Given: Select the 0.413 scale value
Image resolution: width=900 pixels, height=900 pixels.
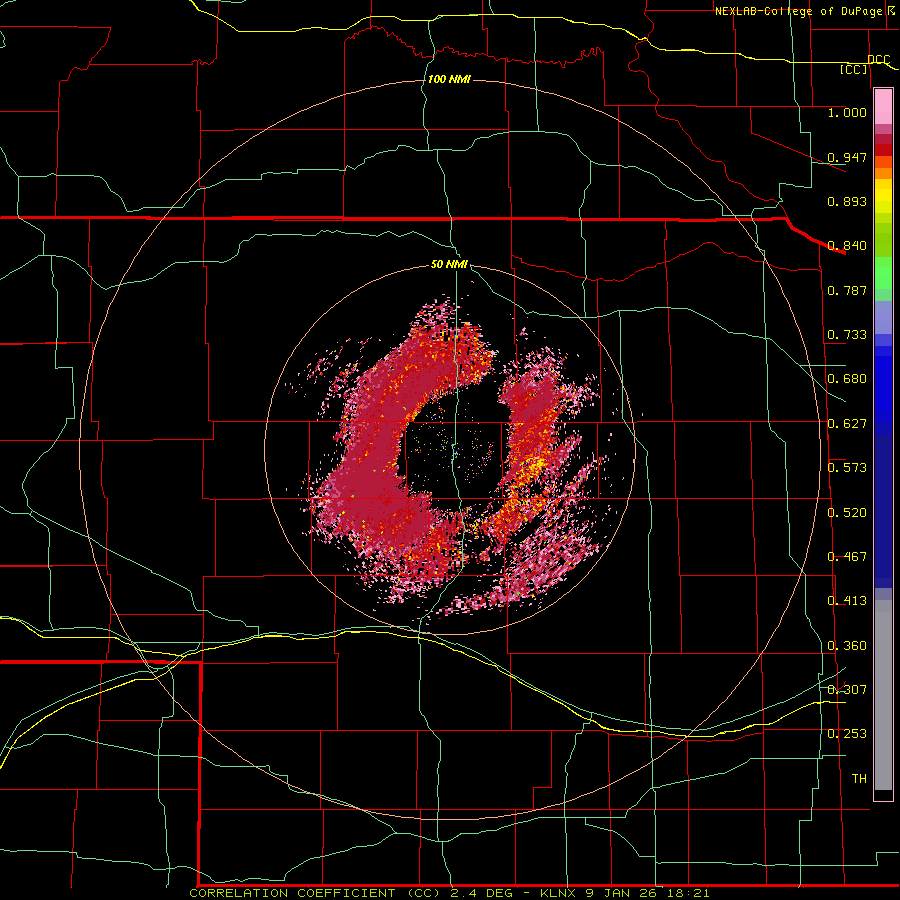Looking at the screenshot, I should pyautogui.click(x=847, y=601).
